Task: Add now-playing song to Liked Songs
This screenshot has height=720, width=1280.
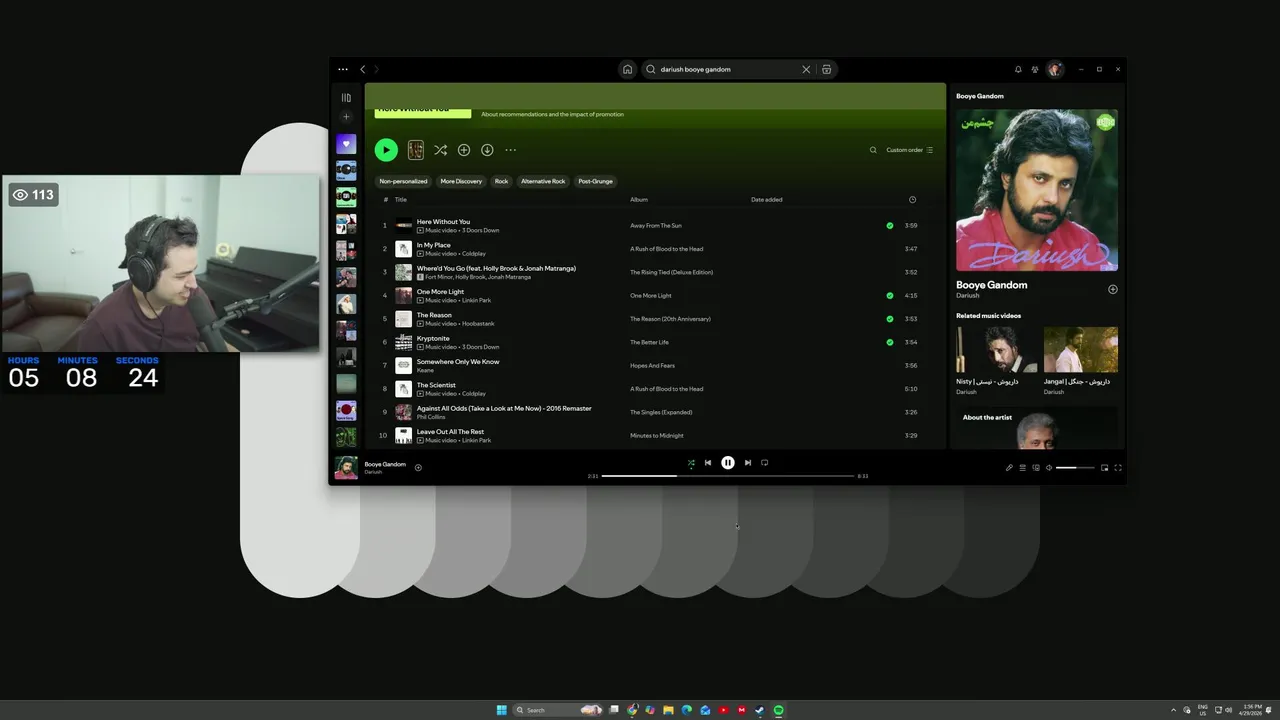Action: pos(418,467)
